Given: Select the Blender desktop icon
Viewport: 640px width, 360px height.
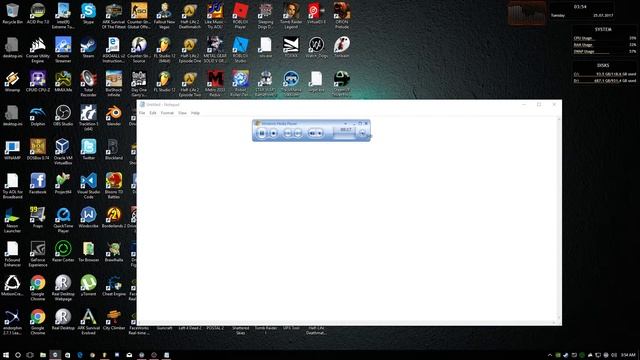Looking at the screenshot, I should coord(113,116).
